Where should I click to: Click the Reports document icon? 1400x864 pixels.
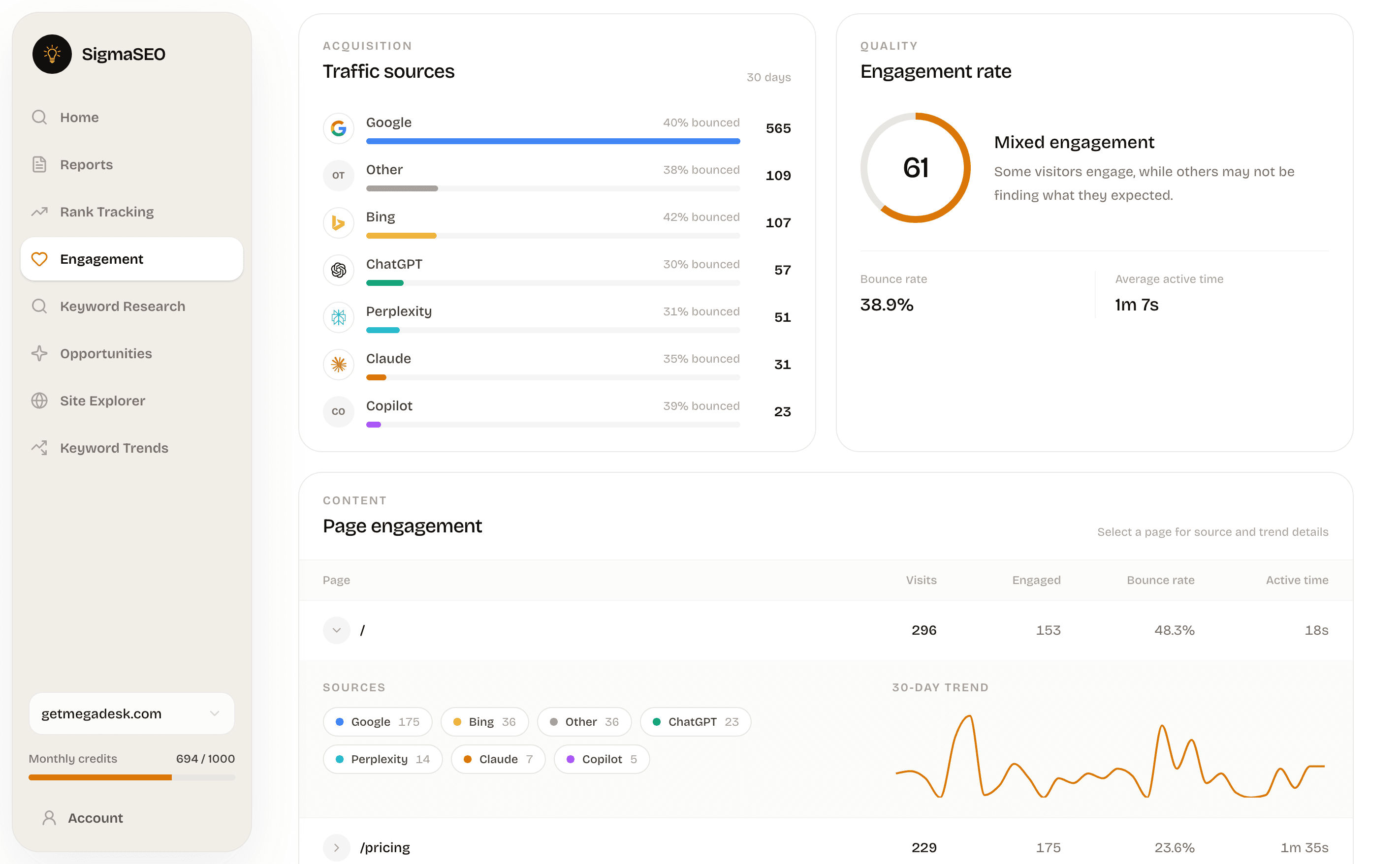coord(39,164)
